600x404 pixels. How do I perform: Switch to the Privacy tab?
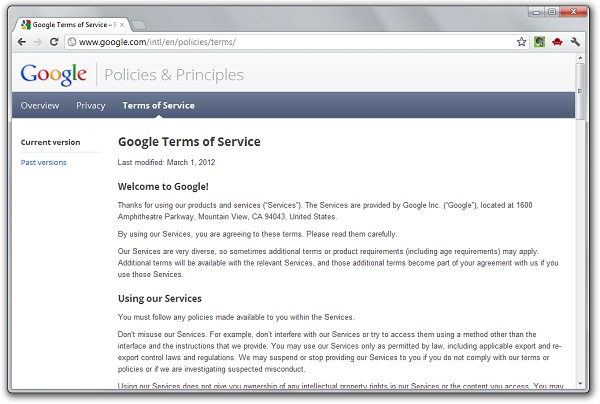point(91,105)
